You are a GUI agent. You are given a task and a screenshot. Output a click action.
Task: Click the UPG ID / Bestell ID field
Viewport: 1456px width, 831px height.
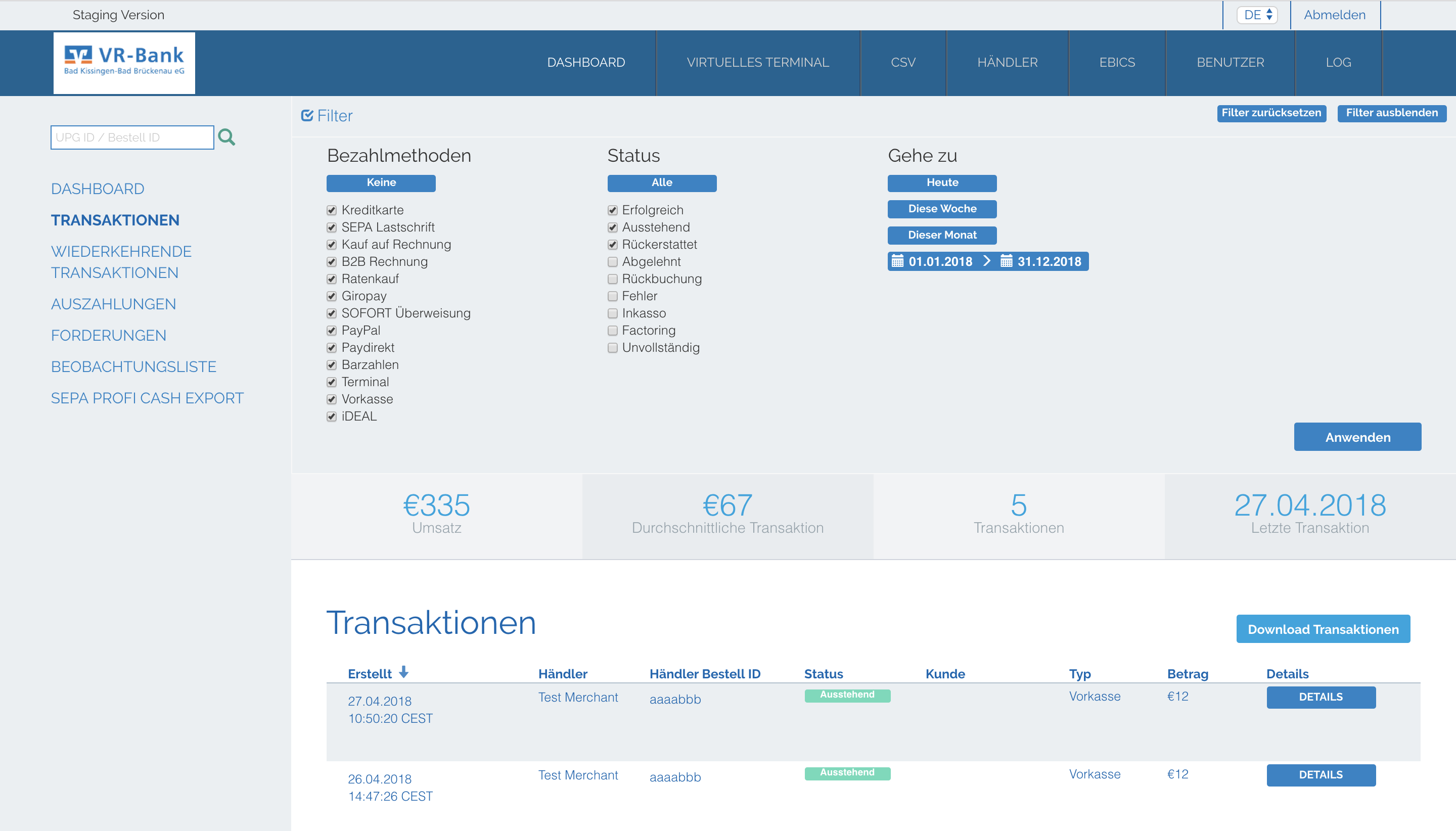pos(132,137)
